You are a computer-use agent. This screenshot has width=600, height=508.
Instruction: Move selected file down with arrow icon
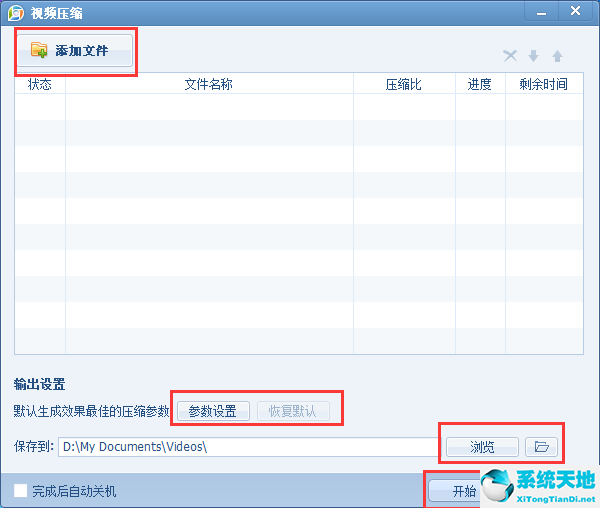point(533,56)
